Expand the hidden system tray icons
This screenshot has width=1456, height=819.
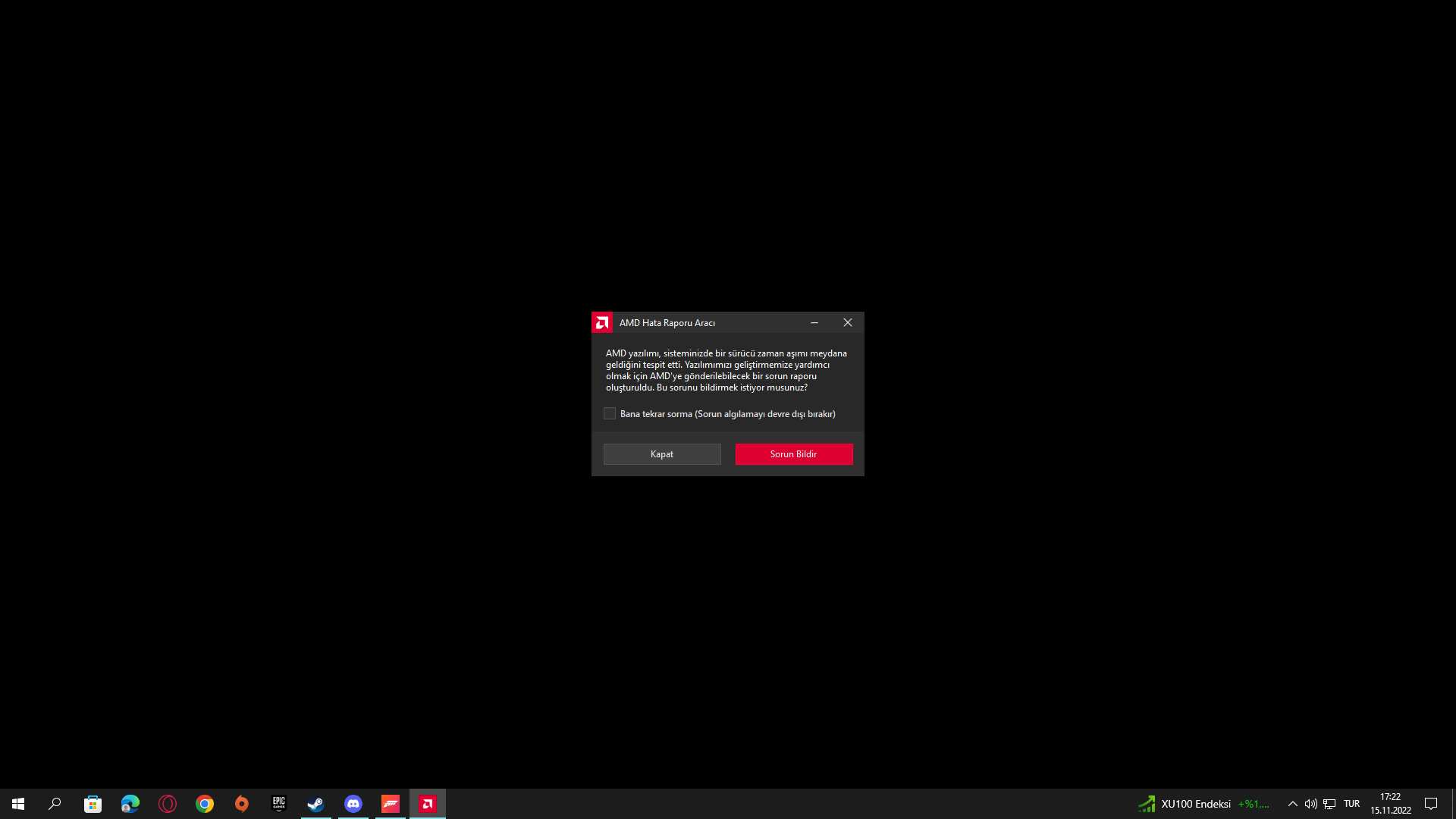pos(1292,804)
